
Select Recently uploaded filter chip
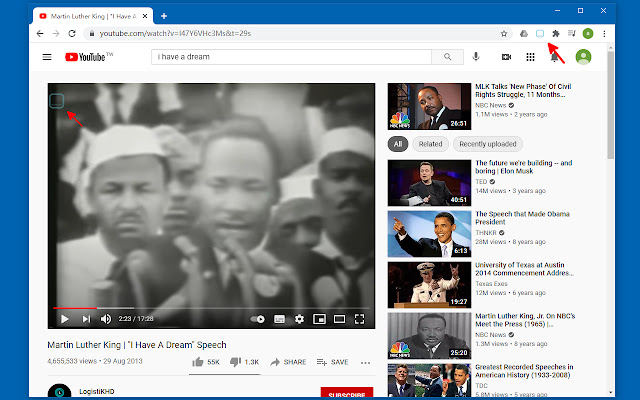(488, 144)
